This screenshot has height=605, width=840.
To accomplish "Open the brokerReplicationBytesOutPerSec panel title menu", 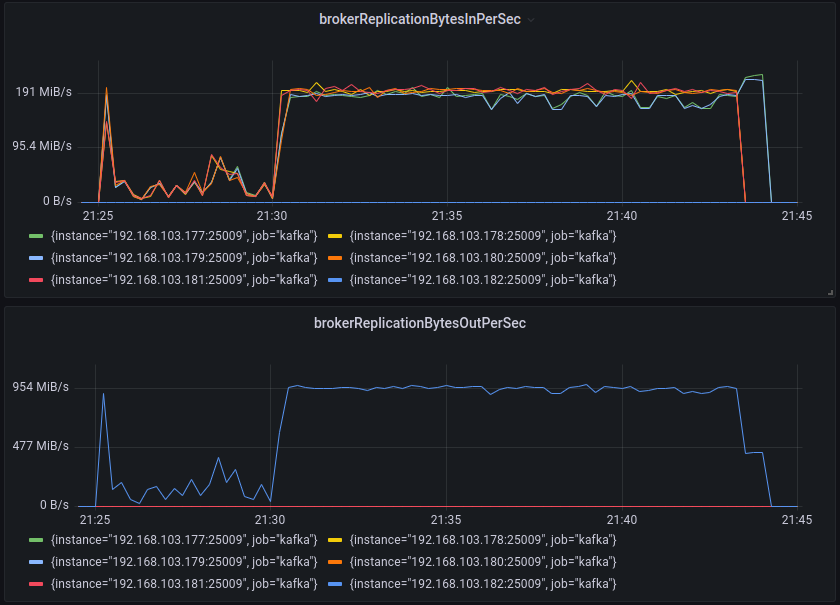I will pos(419,322).
